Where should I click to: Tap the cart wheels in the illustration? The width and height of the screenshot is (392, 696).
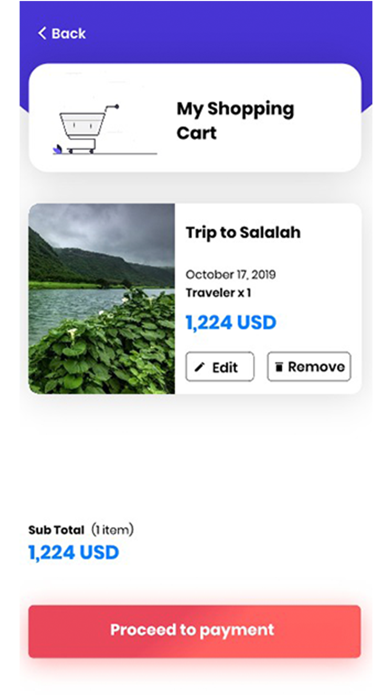pyautogui.click(x=81, y=151)
